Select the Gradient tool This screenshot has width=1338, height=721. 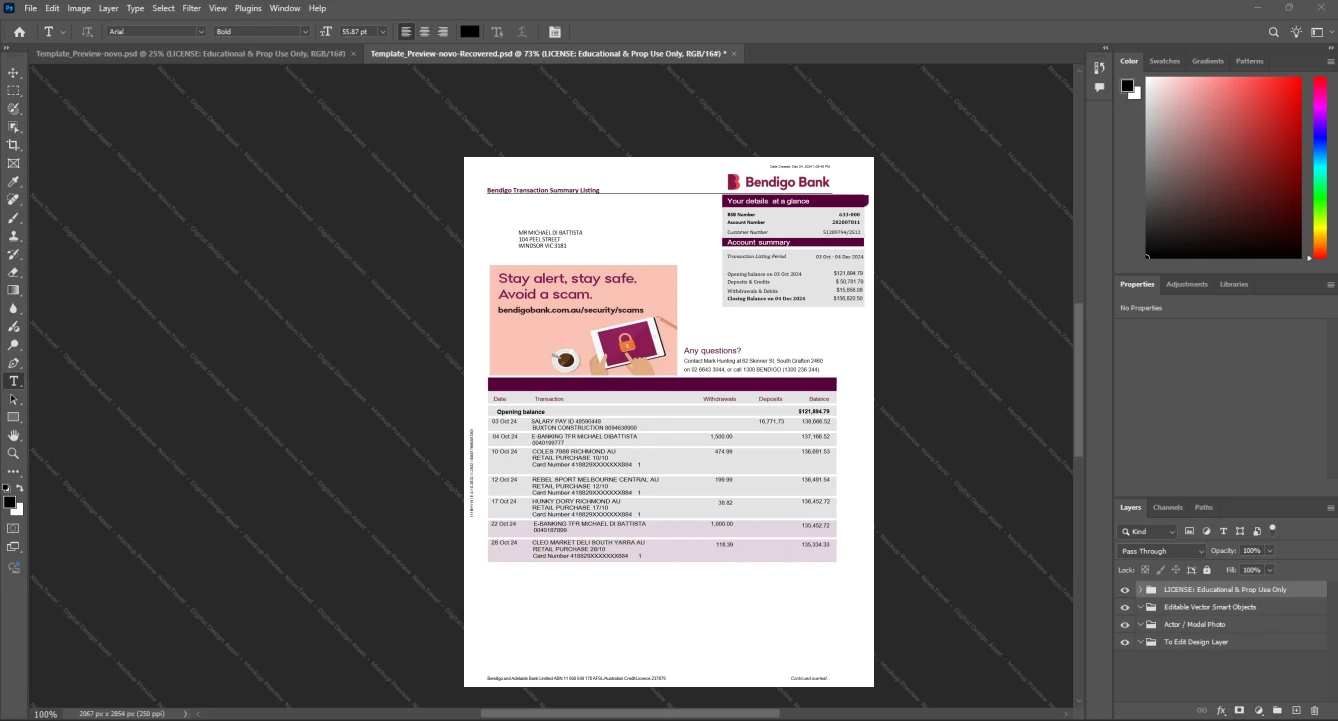(14, 290)
